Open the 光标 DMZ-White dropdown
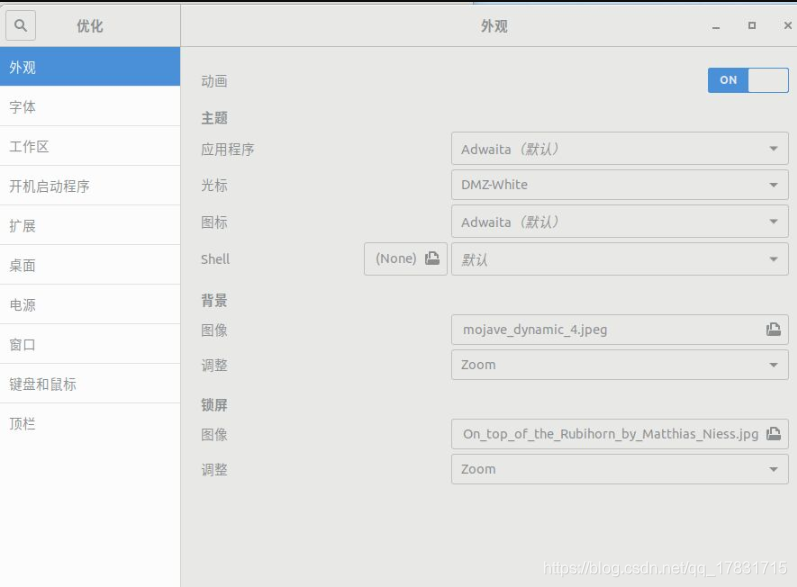This screenshot has width=797, height=587. [x=620, y=184]
